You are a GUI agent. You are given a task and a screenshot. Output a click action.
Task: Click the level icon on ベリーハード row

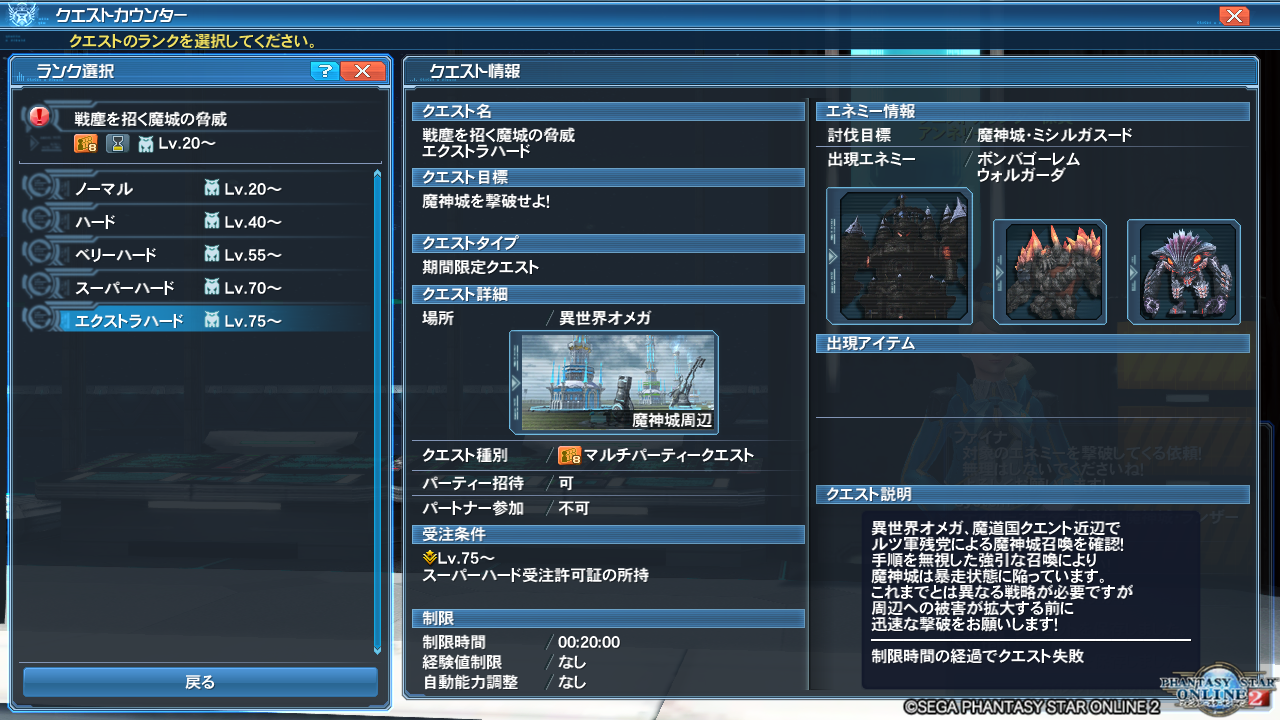pyautogui.click(x=211, y=255)
